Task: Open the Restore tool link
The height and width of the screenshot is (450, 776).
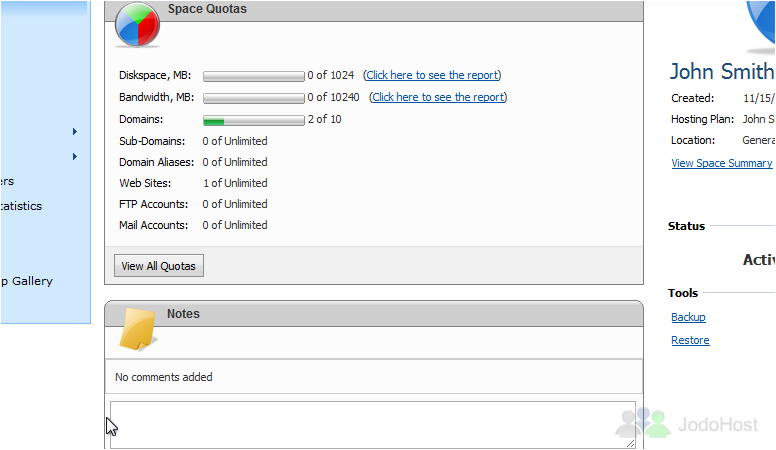Action: click(690, 341)
